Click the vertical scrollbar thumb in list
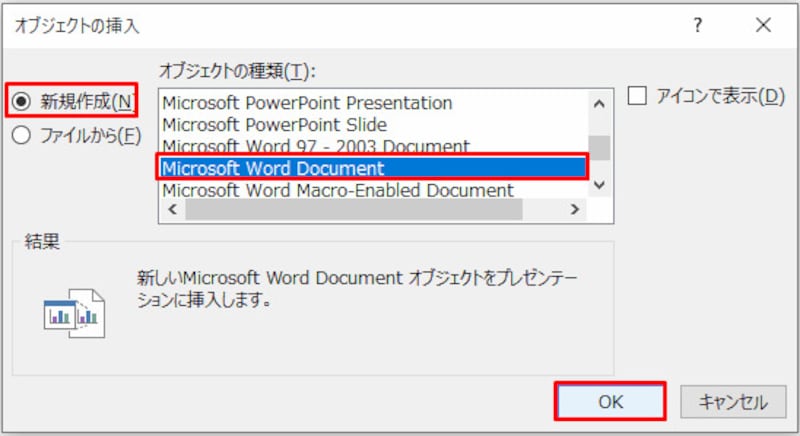The height and width of the screenshot is (436, 800). point(599,147)
